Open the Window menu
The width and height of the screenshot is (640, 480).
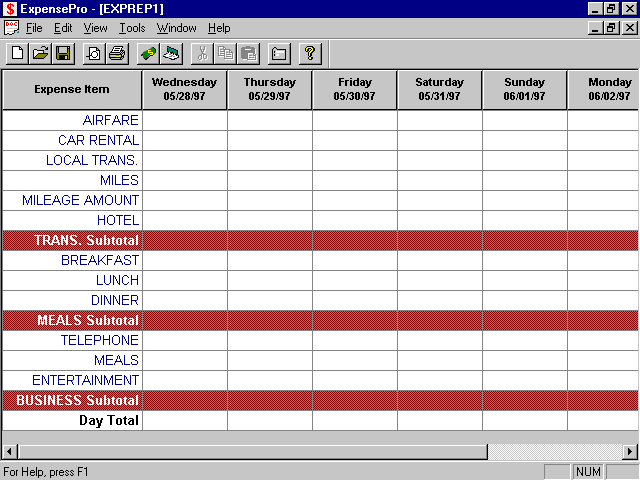point(176,28)
